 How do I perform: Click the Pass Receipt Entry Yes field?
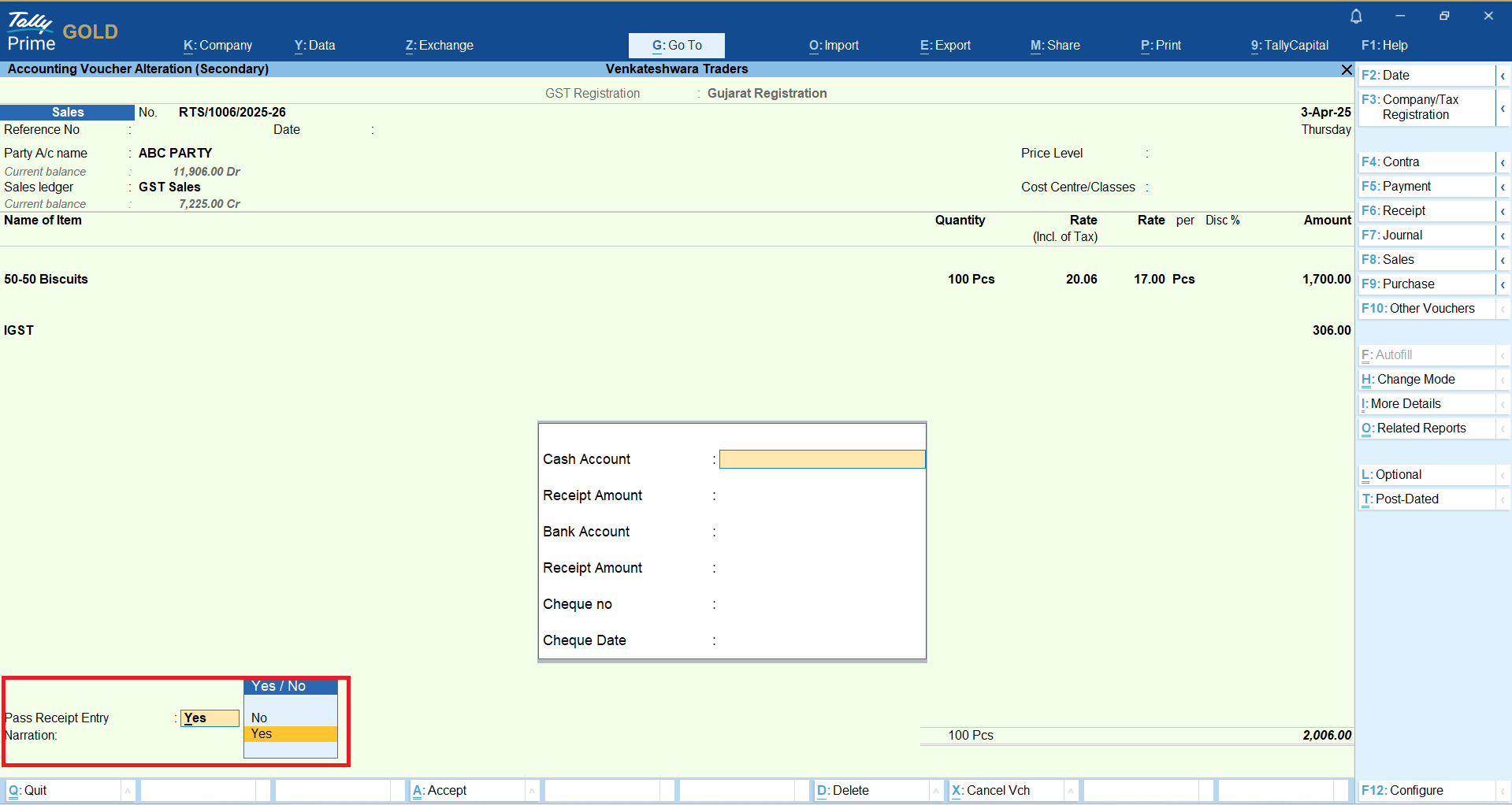(210, 718)
